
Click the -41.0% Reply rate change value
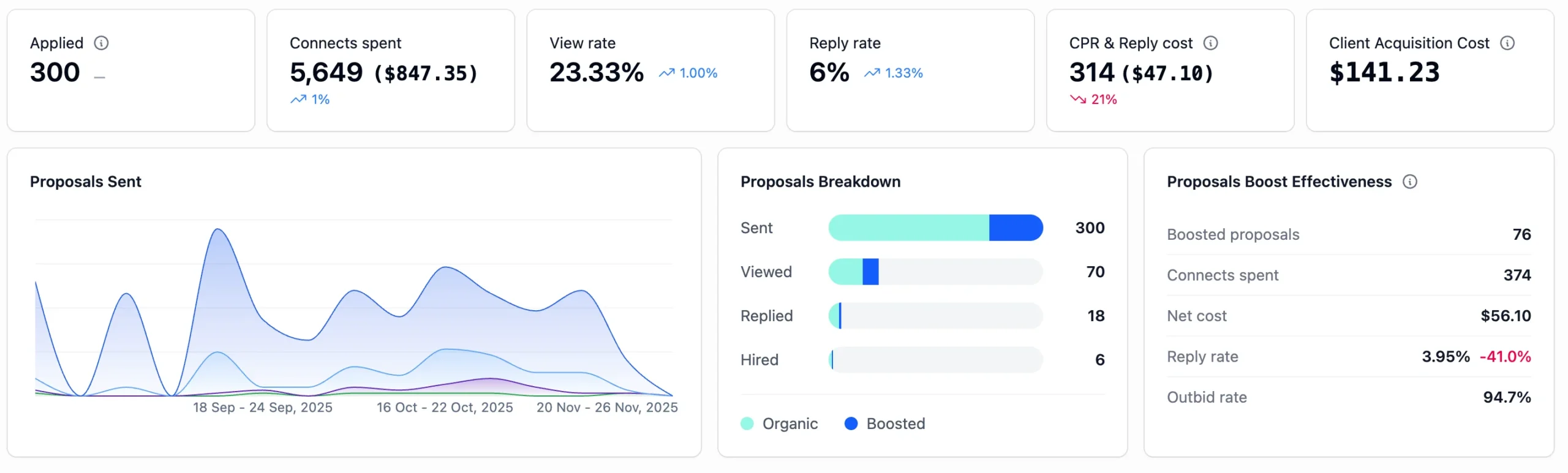point(1505,357)
